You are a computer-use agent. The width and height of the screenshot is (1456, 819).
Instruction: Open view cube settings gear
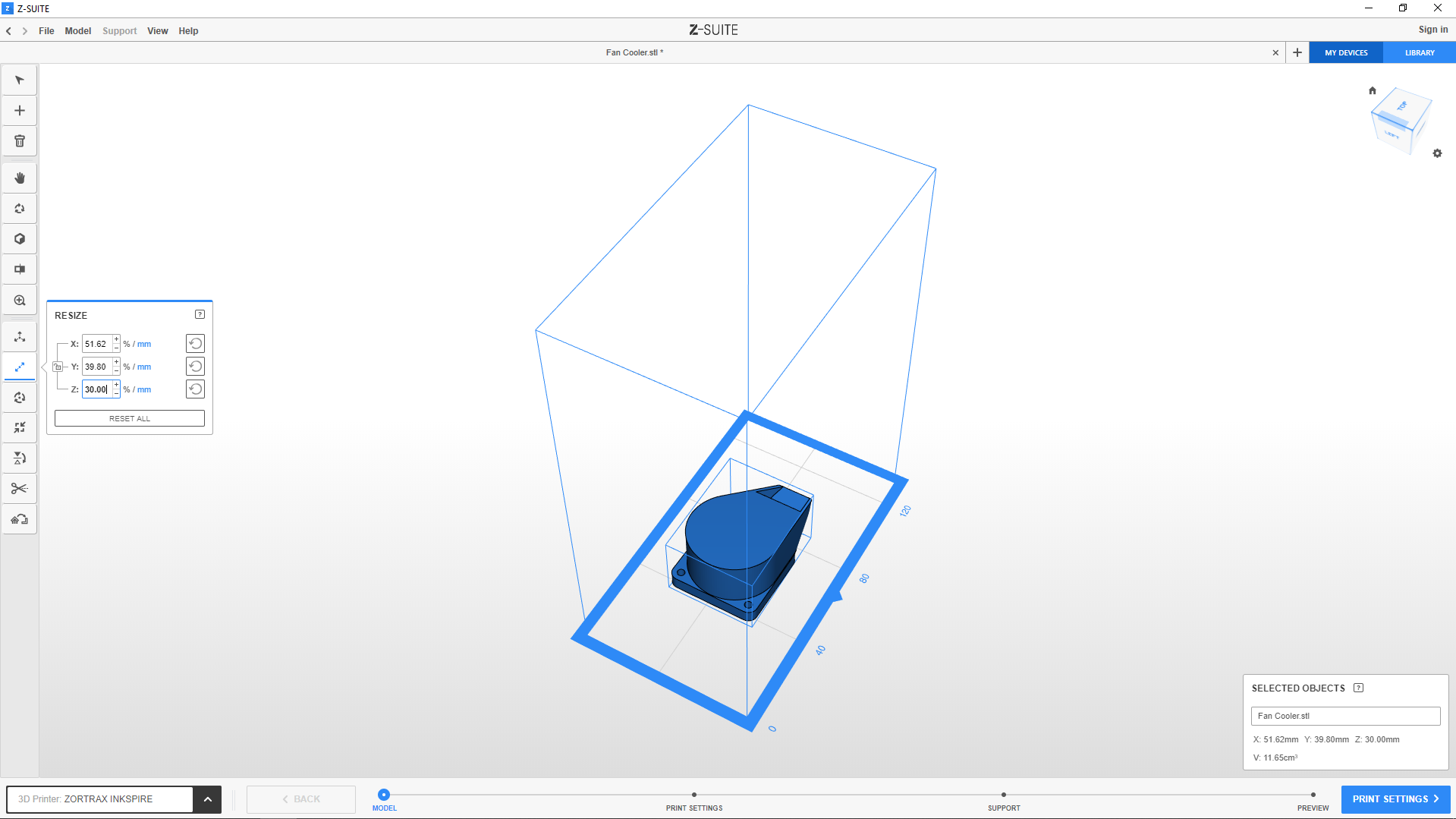(x=1437, y=153)
